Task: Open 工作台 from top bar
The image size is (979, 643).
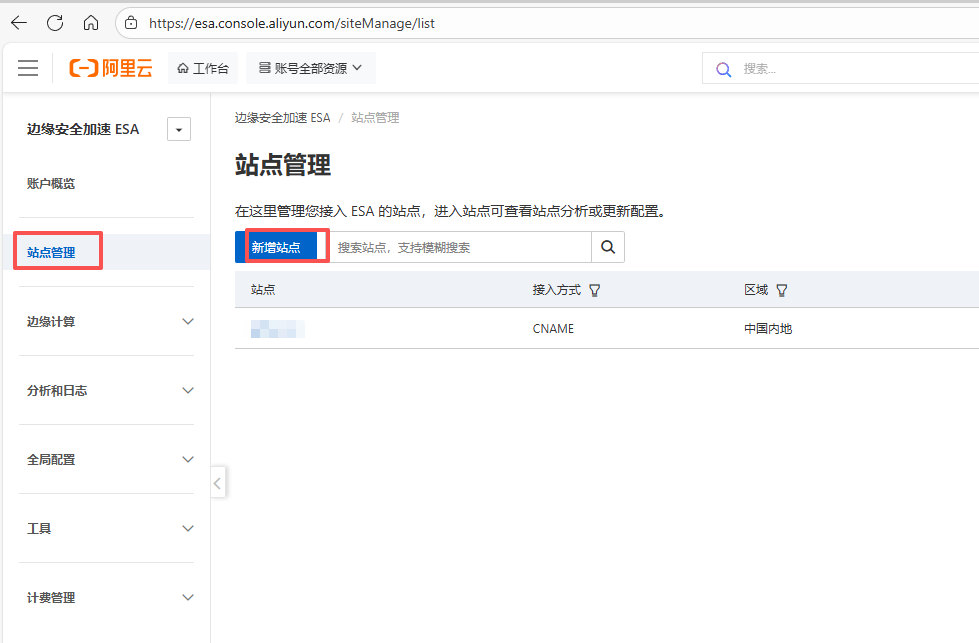Action: coord(203,68)
